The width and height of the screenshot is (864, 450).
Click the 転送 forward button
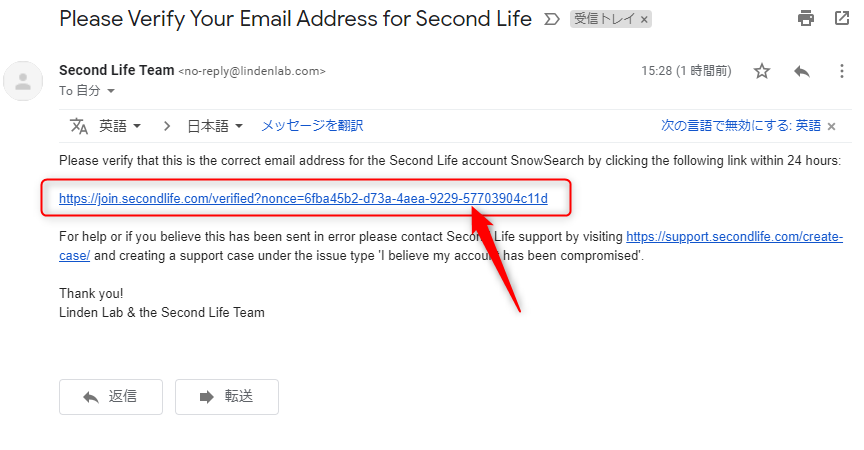coord(227,397)
